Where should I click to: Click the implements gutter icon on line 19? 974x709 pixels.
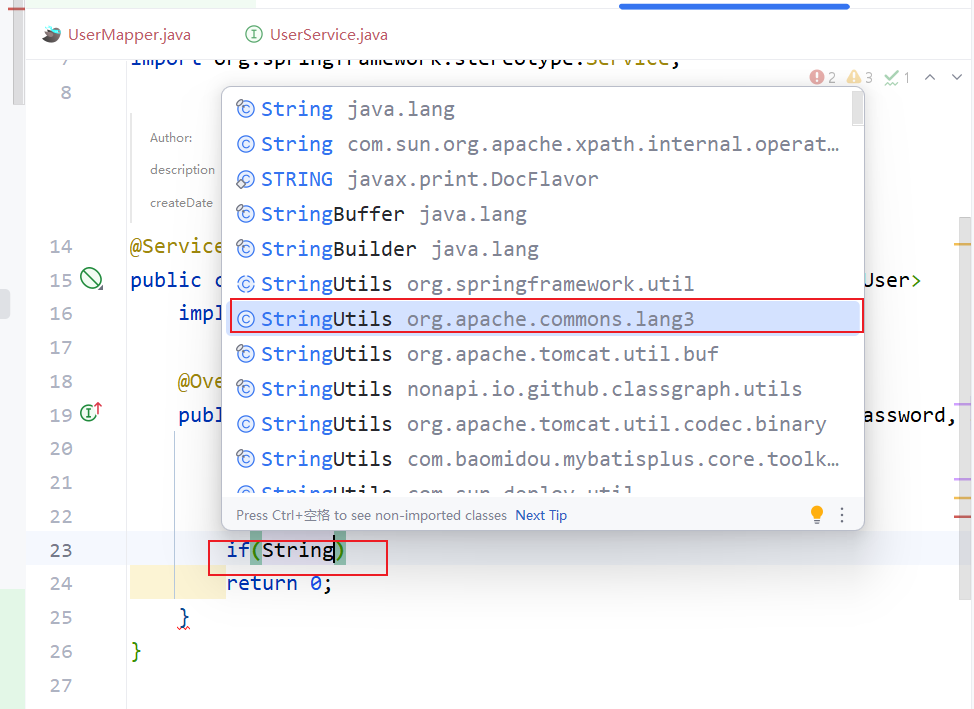(x=91, y=411)
